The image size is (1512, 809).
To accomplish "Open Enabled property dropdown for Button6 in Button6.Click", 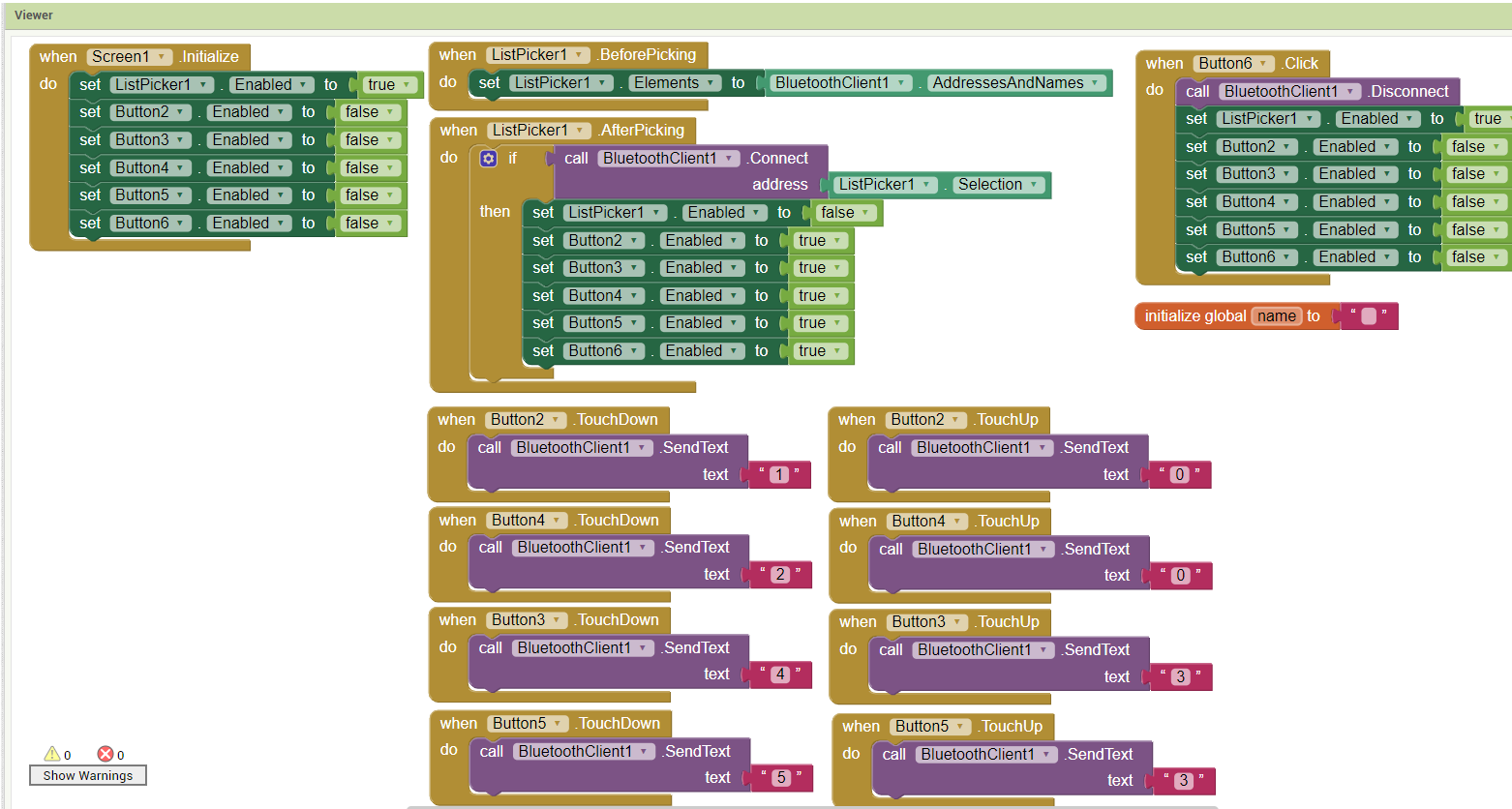I will 1355,256.
